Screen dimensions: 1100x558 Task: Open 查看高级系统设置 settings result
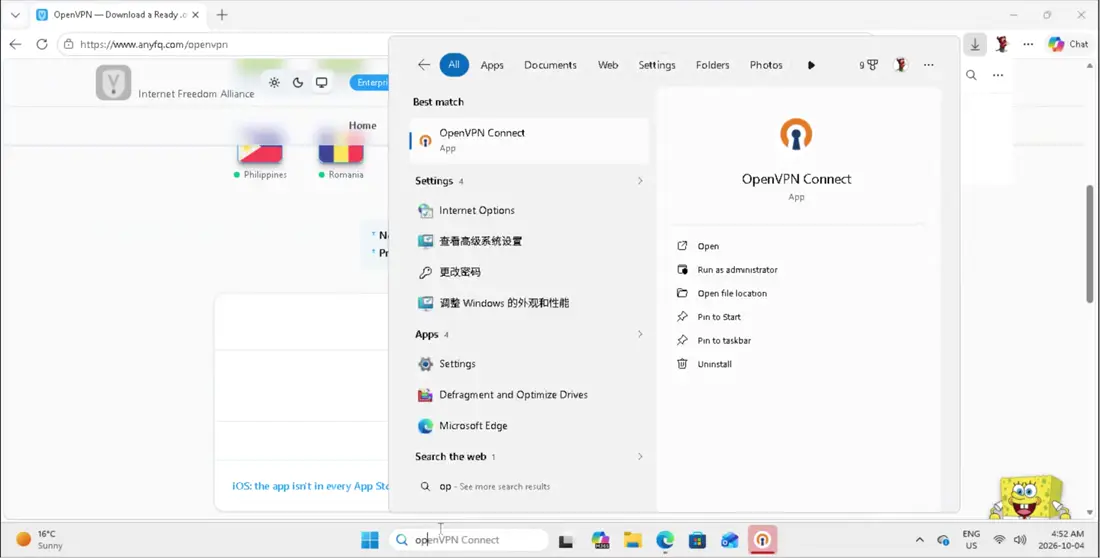529,241
